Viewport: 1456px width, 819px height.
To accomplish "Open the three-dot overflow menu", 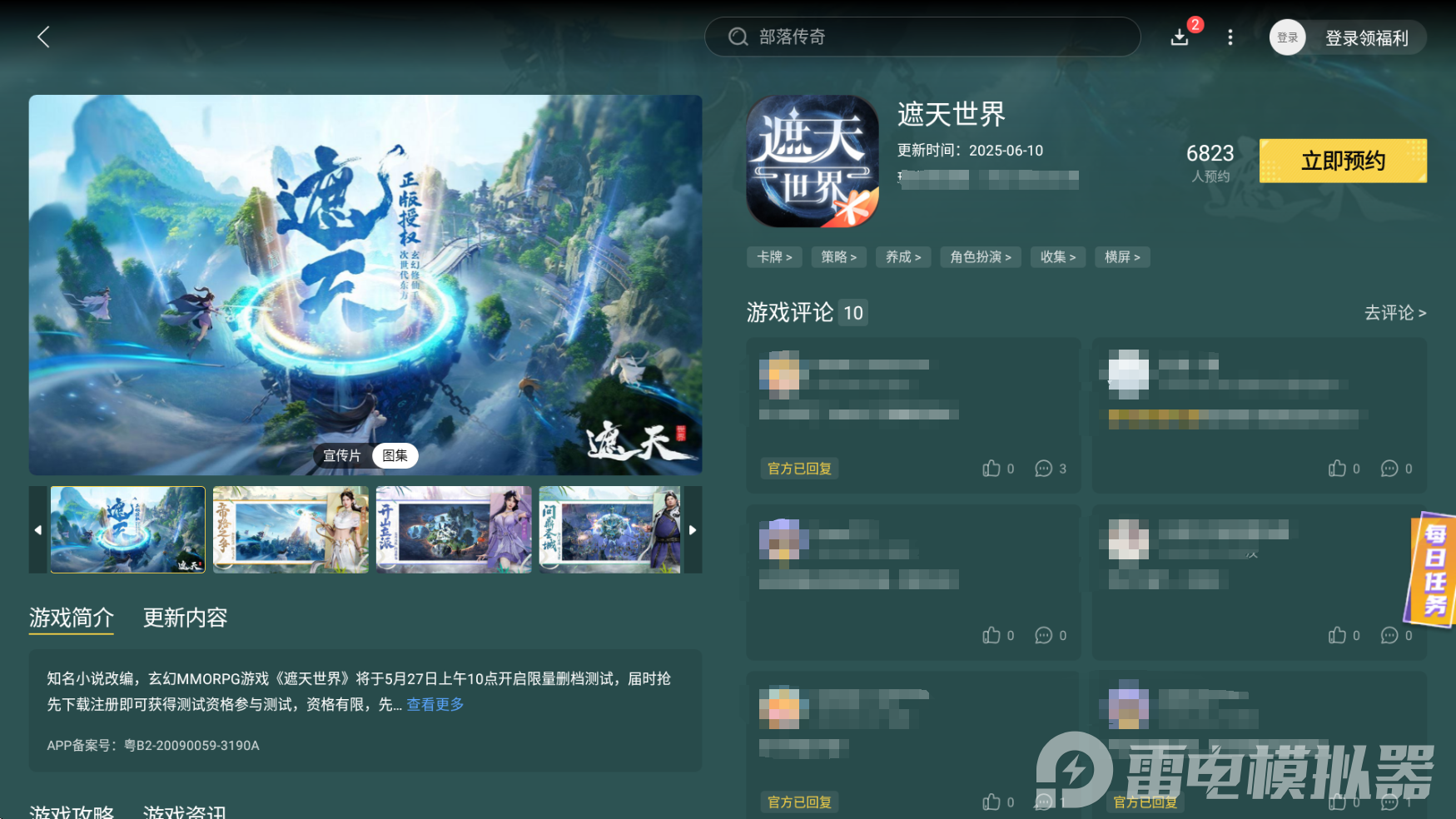I will [x=1230, y=37].
